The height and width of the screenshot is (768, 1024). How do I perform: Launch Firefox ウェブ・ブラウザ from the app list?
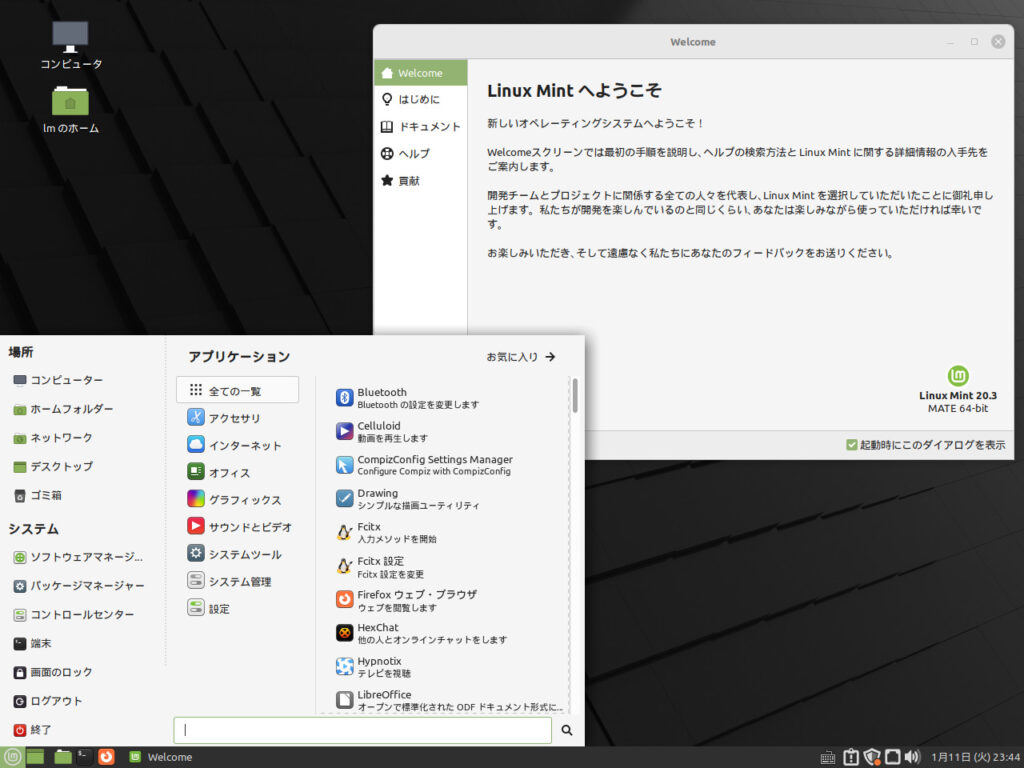pos(415,600)
